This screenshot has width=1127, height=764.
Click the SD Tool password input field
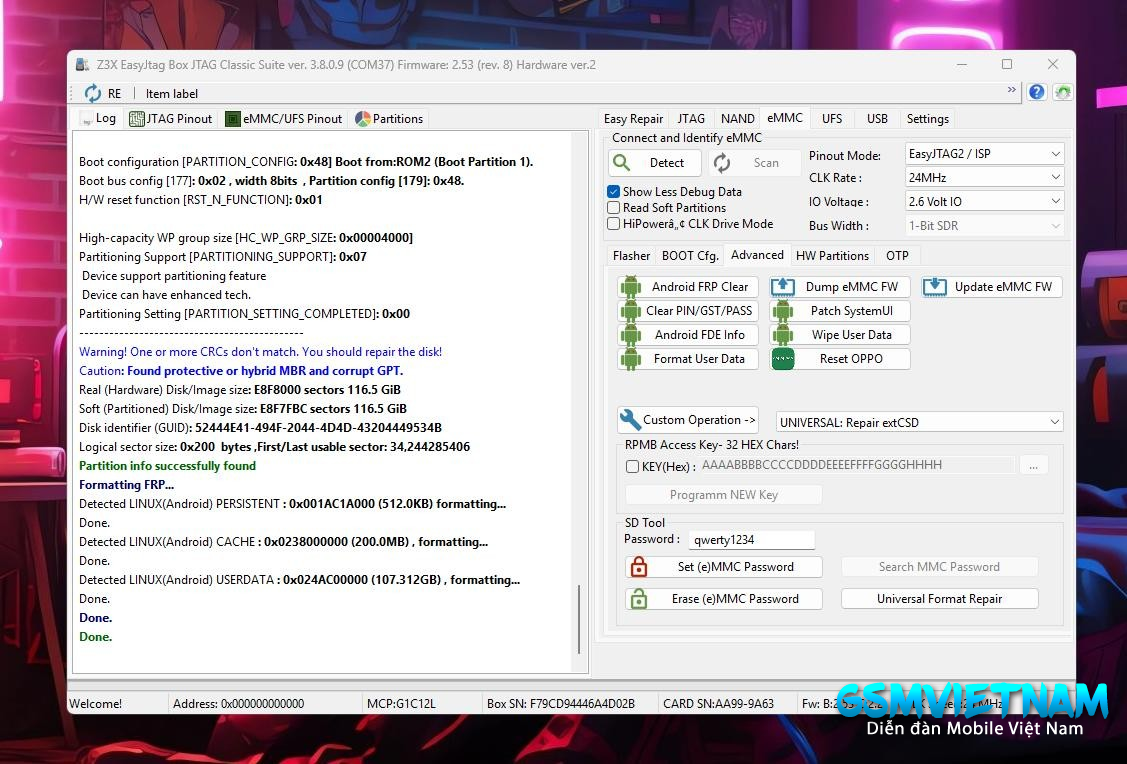[751, 540]
